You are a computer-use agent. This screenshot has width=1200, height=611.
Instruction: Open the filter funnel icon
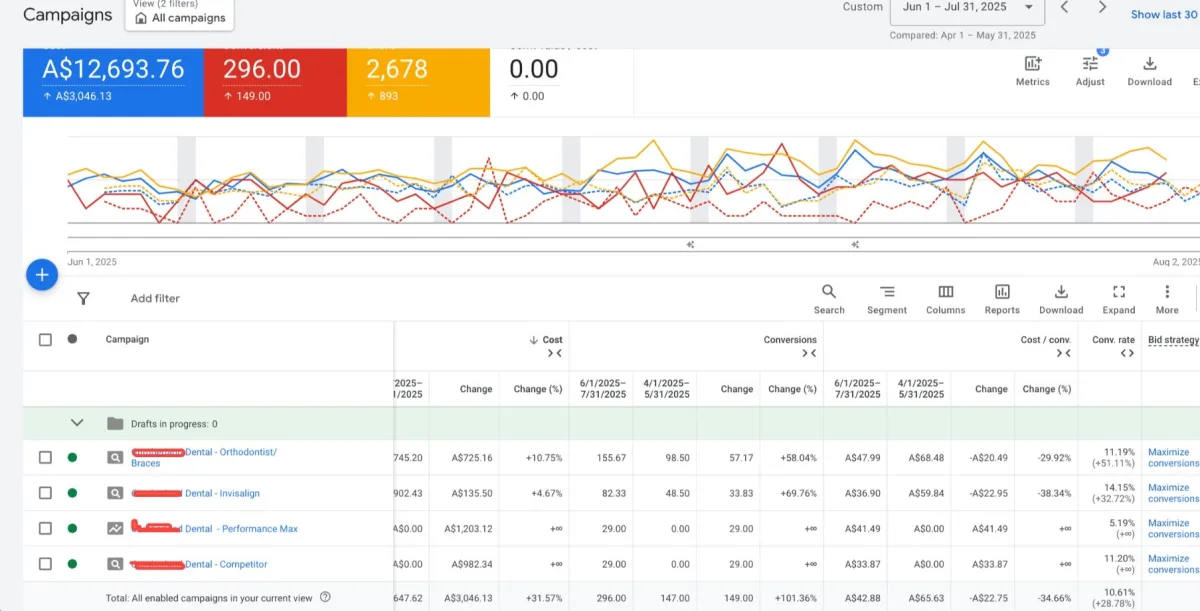tap(84, 298)
